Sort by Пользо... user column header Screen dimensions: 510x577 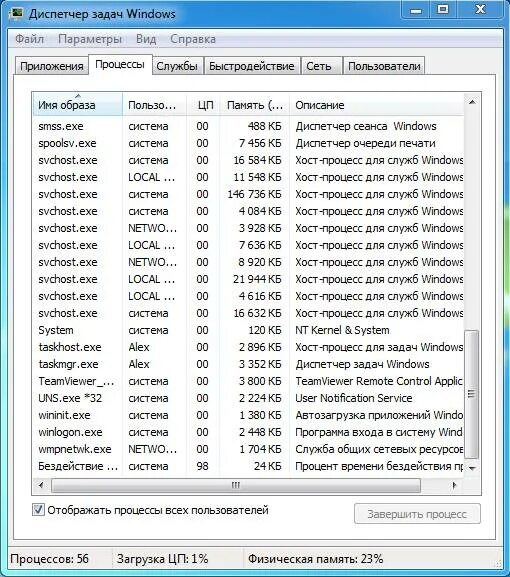pos(155,105)
